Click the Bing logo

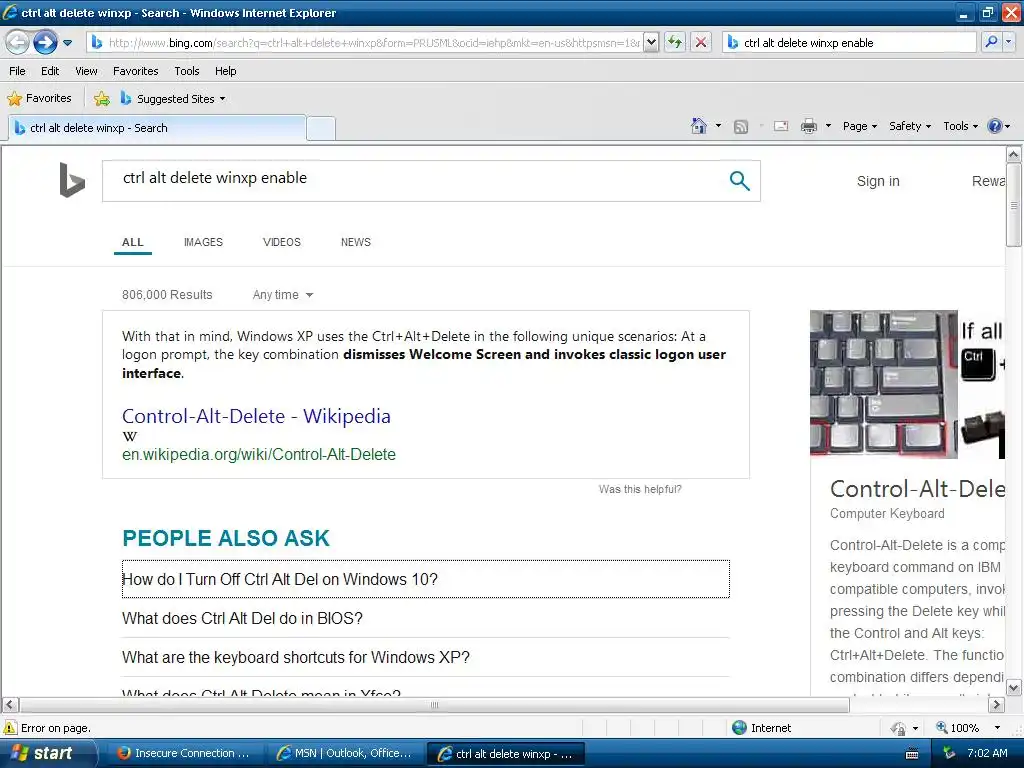pyautogui.click(x=72, y=180)
